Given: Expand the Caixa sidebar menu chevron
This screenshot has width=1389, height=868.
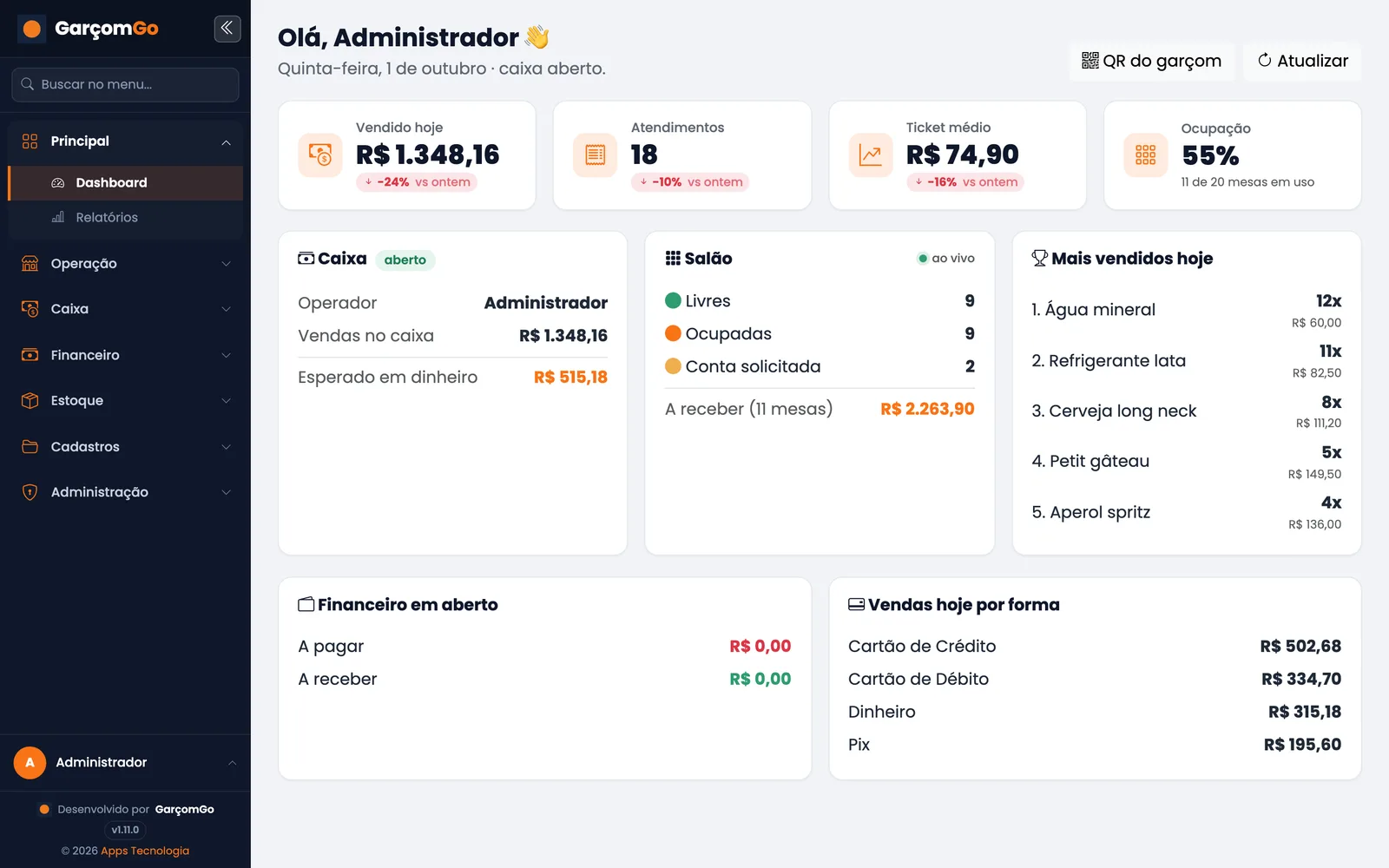Looking at the screenshot, I should [x=227, y=309].
